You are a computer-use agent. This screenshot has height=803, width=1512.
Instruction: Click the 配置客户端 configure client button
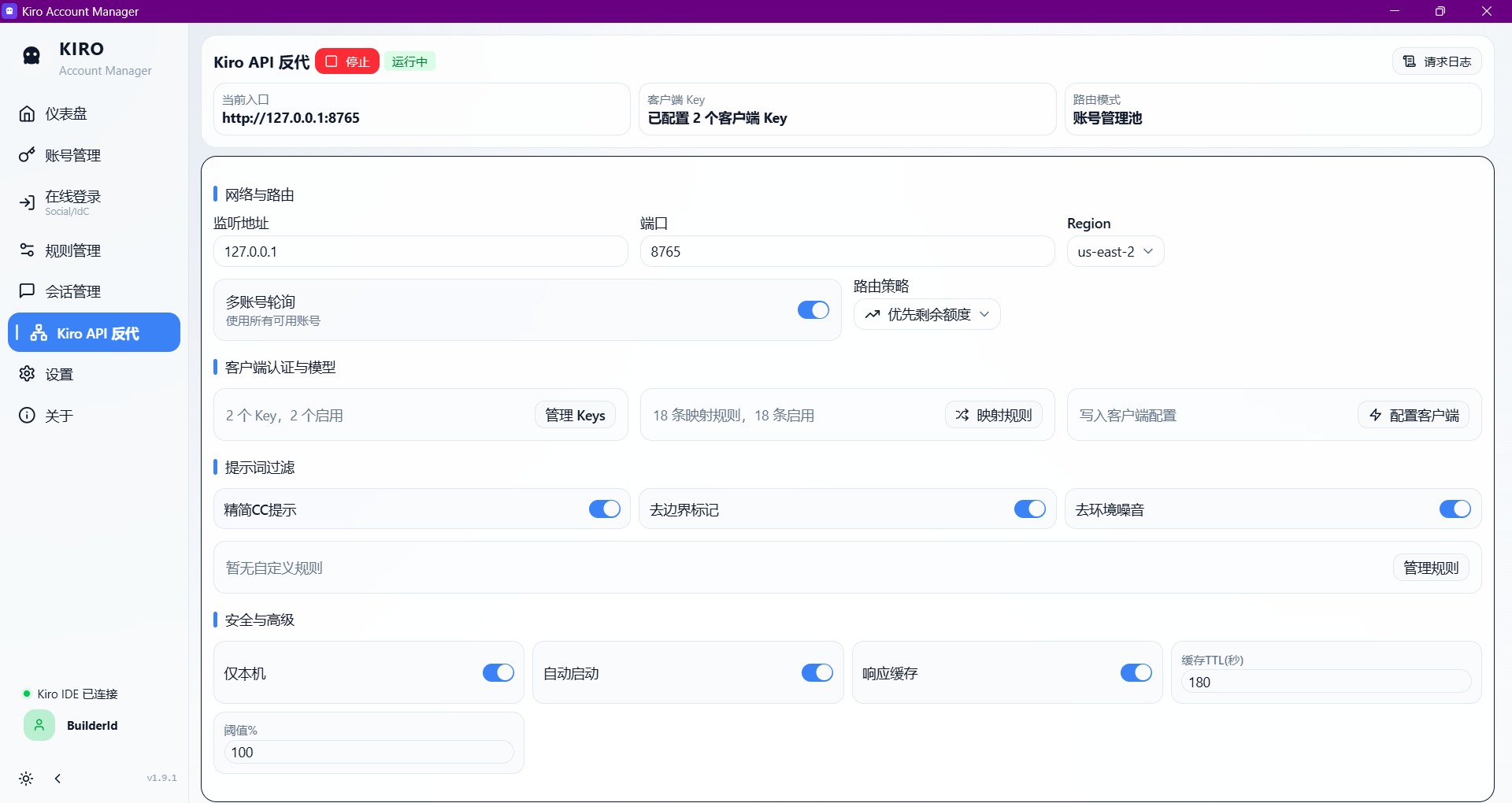(1414, 415)
